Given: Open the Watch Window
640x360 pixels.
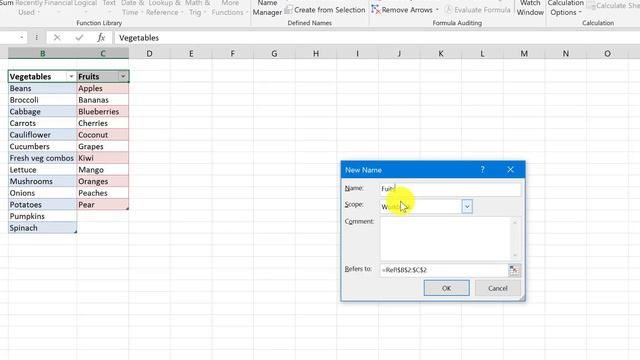Looking at the screenshot, I should (x=530, y=7).
